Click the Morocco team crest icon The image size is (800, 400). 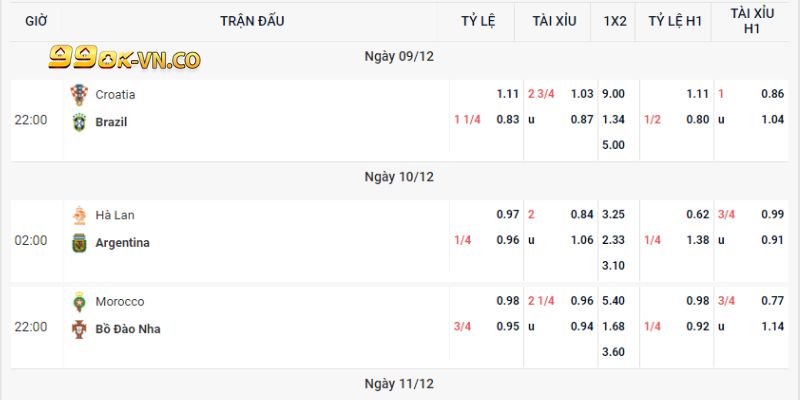(79, 302)
